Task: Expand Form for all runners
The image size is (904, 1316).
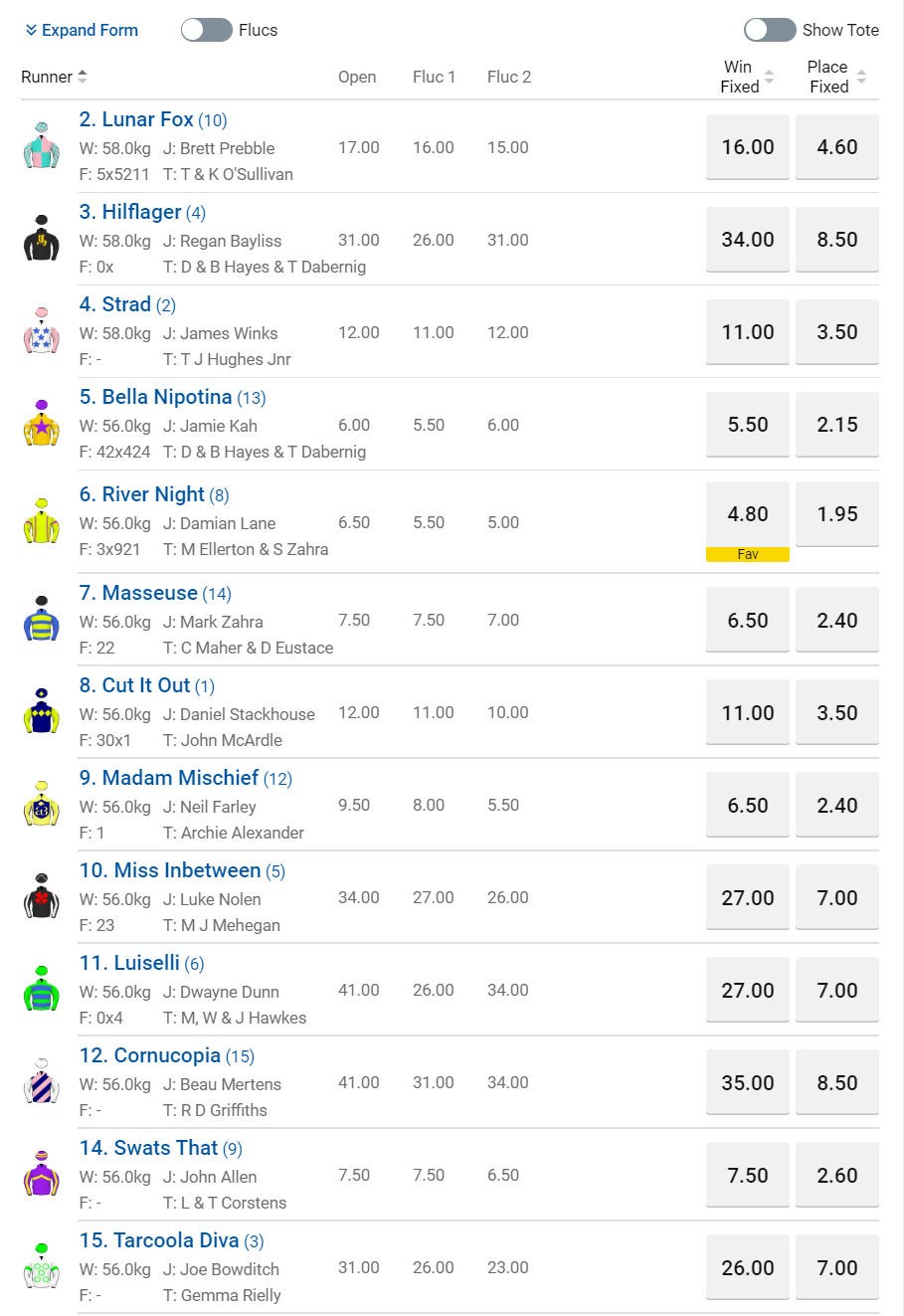Action: tap(82, 30)
